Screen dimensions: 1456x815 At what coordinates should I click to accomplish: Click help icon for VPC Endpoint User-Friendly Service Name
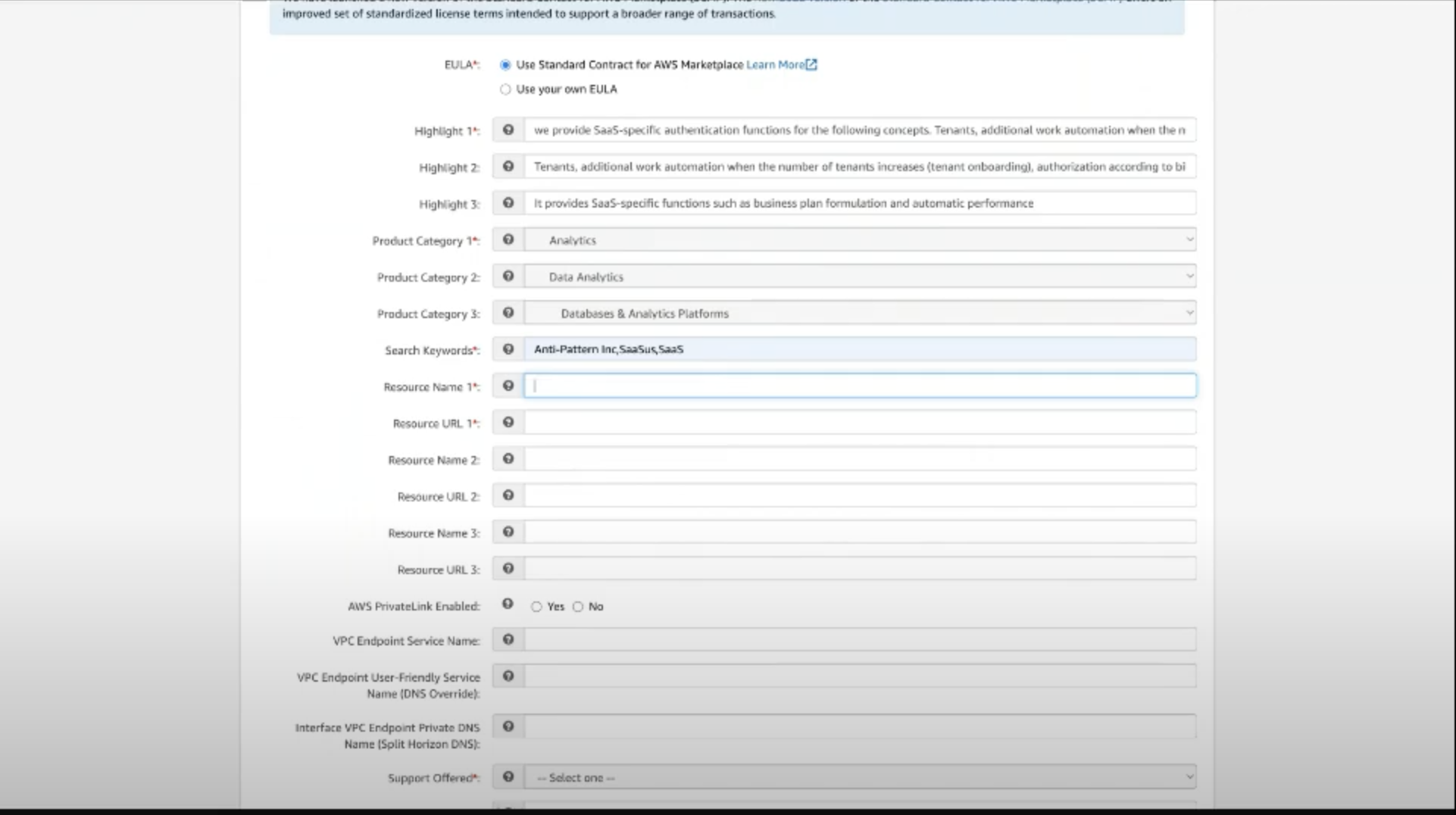pos(508,676)
